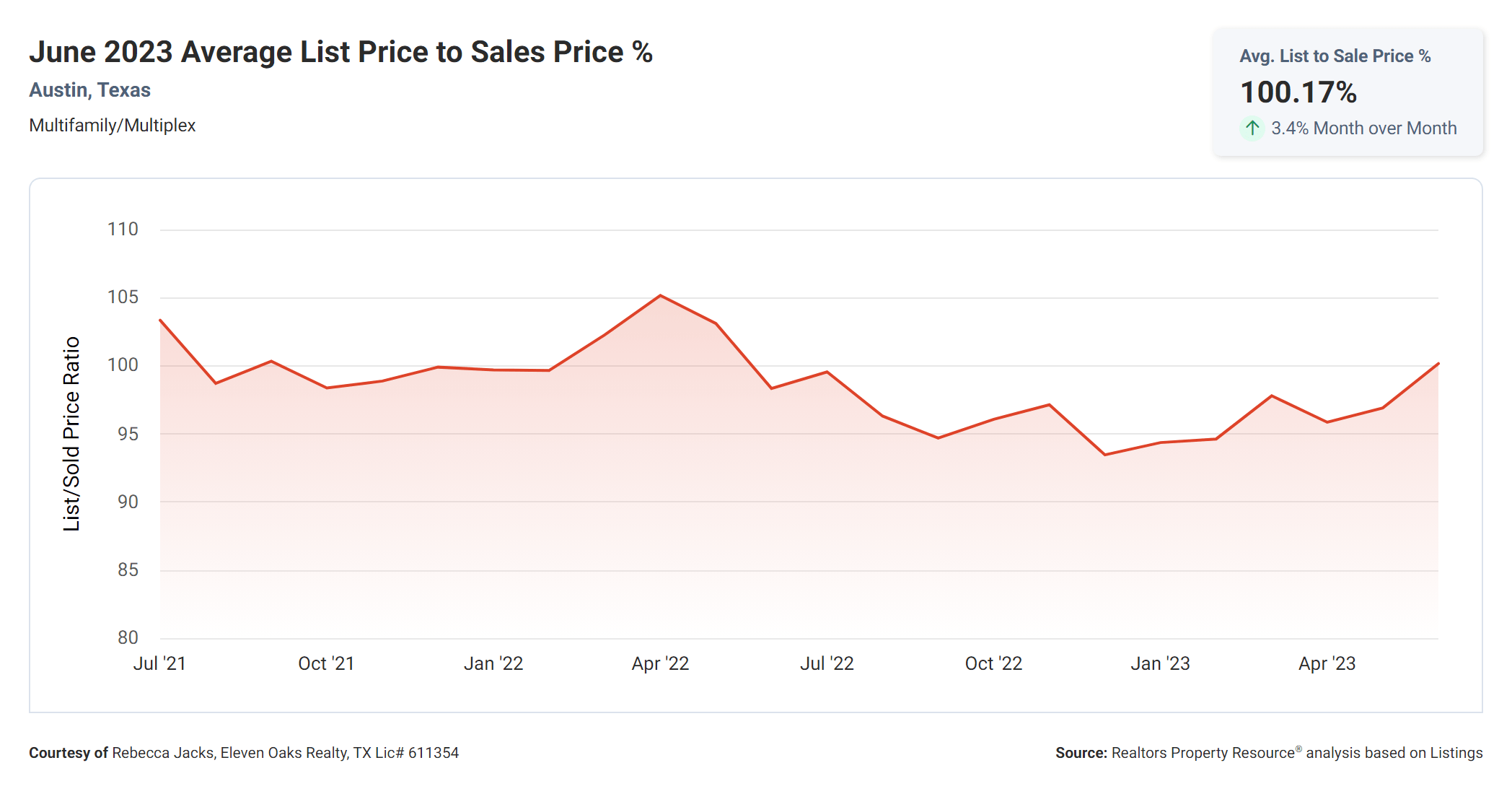Click the "Multifamily/Multiplex" property type label
This screenshot has width=1512, height=794.
[x=112, y=126]
